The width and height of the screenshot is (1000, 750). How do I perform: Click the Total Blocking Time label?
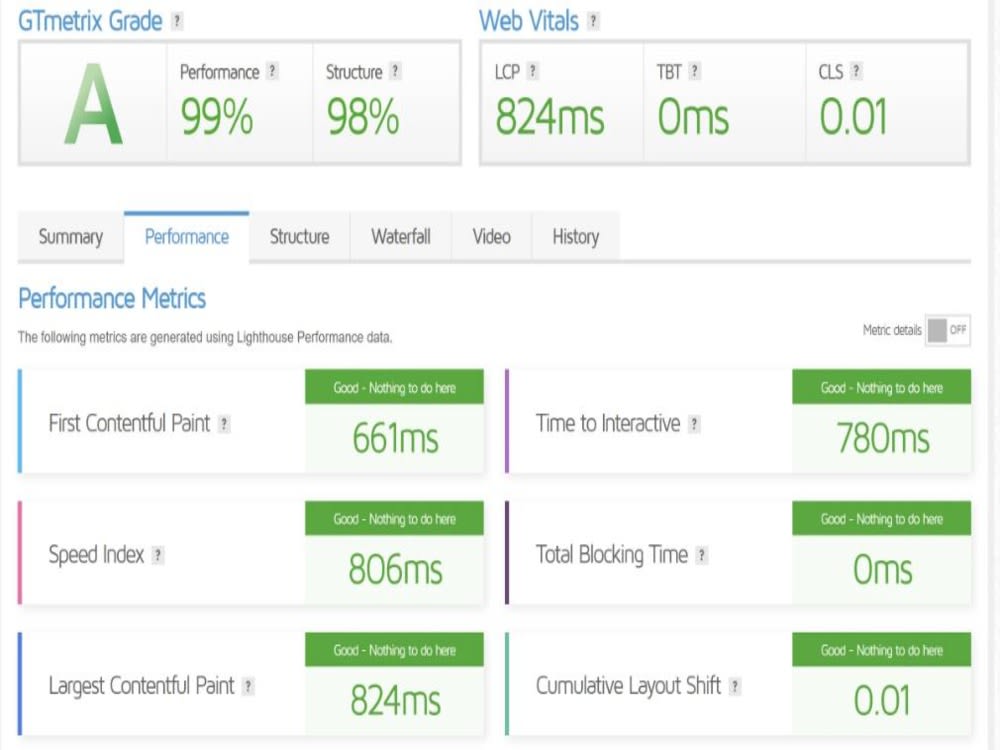tap(612, 555)
